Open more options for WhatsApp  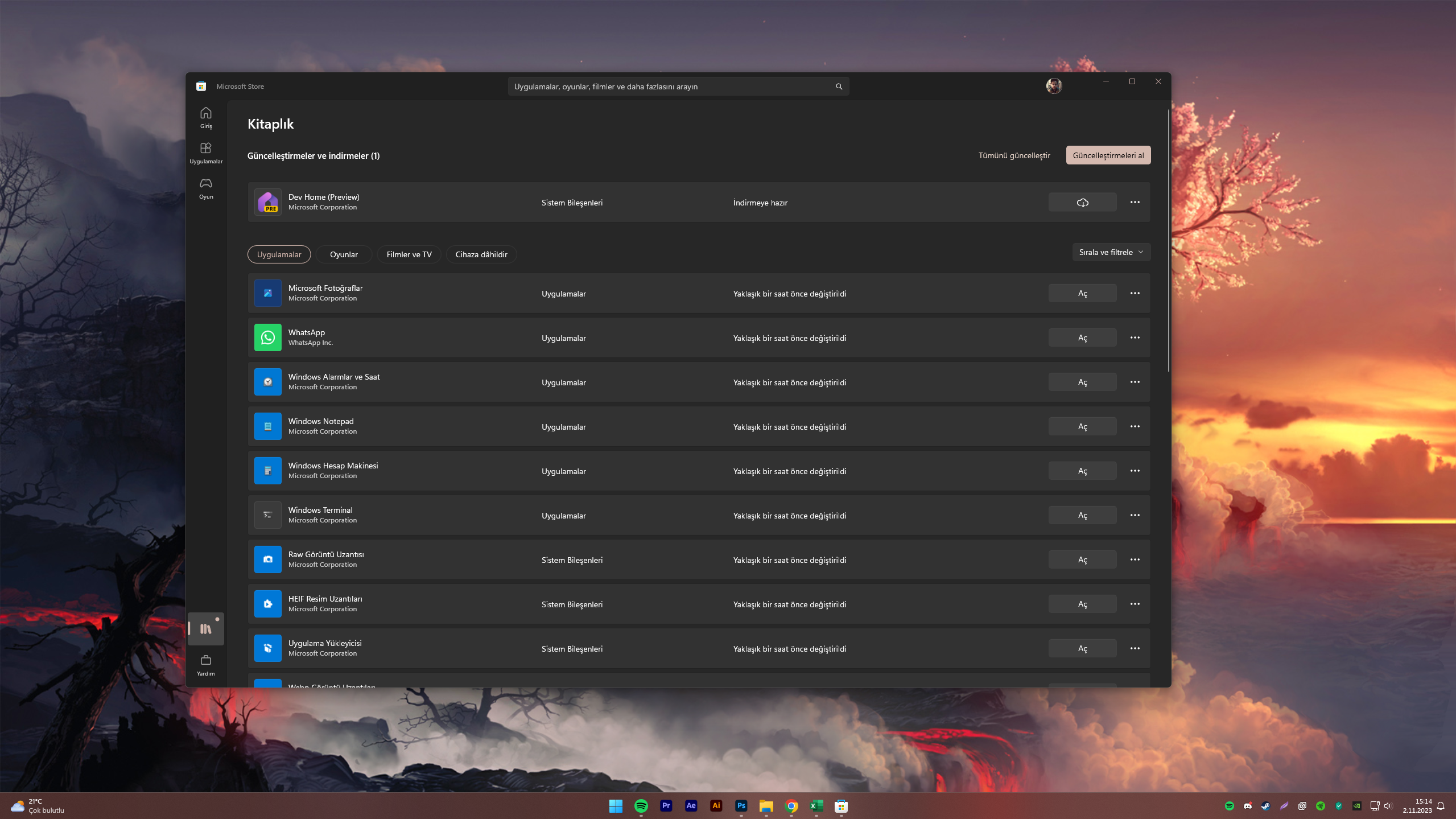click(1135, 338)
